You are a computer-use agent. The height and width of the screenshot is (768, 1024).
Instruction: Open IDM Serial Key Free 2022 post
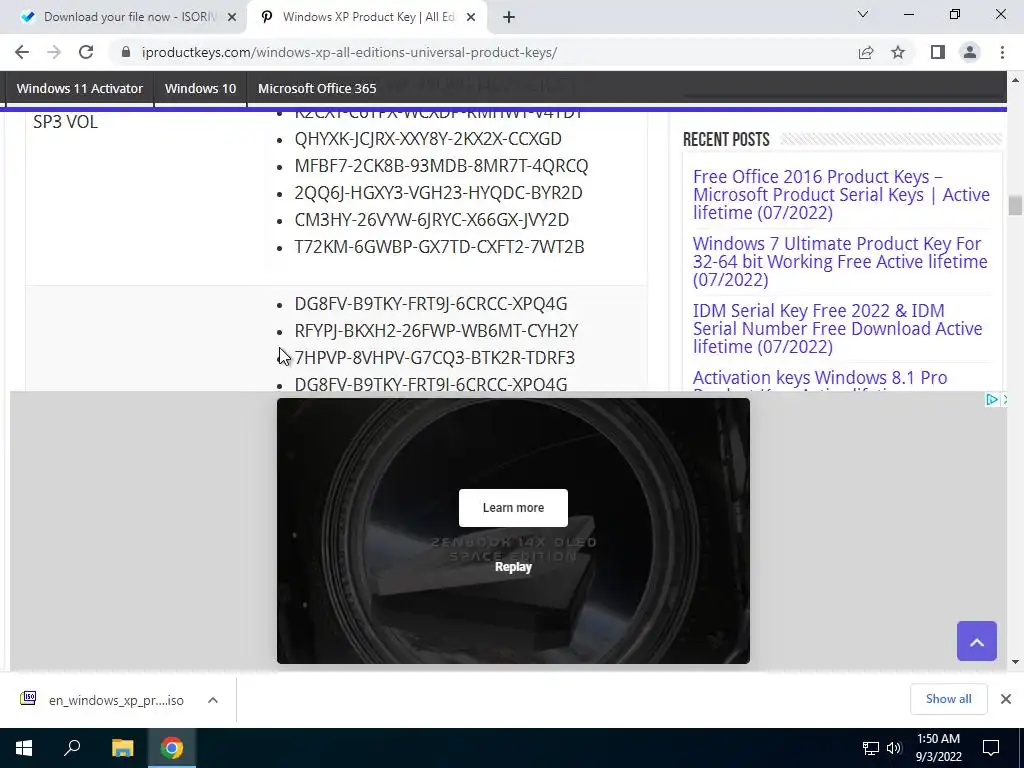click(x=837, y=328)
